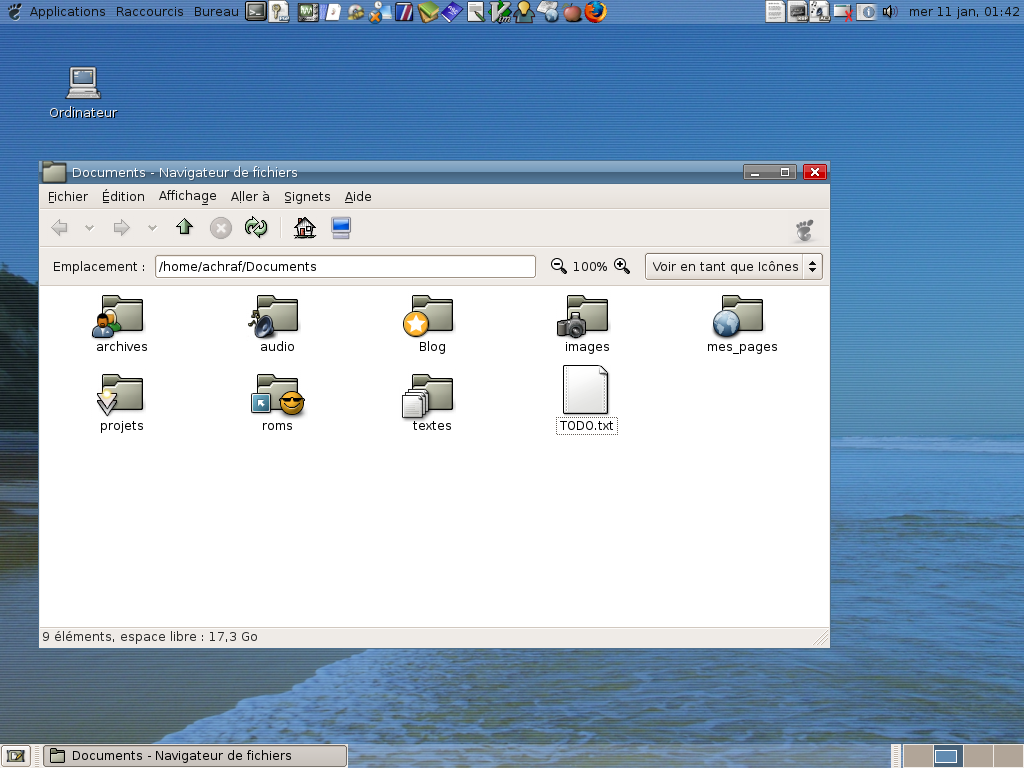Select the mes_pages folder
Screen dimensions: 1024x768
point(742,324)
